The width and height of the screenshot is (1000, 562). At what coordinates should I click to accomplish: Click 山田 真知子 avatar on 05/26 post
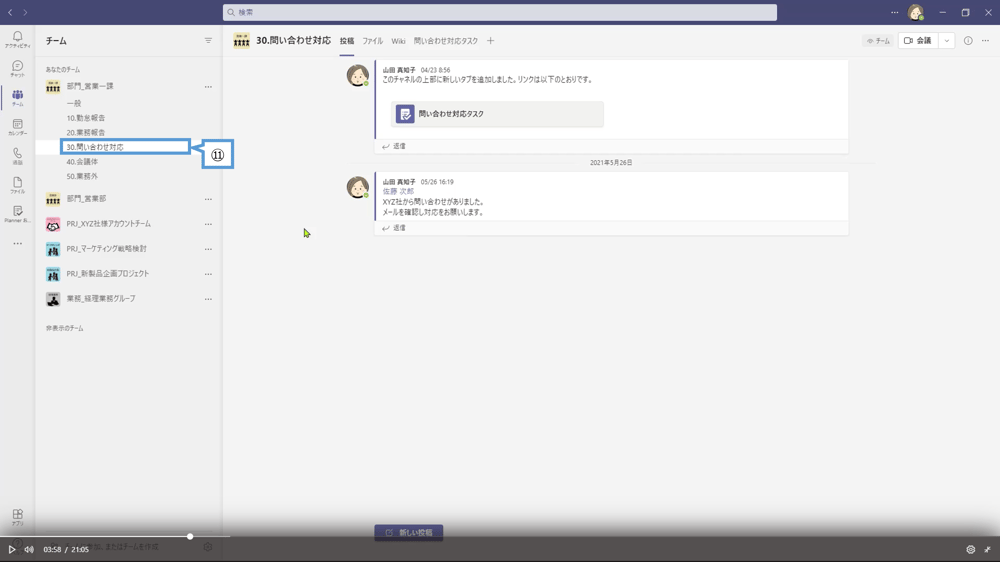click(357, 187)
